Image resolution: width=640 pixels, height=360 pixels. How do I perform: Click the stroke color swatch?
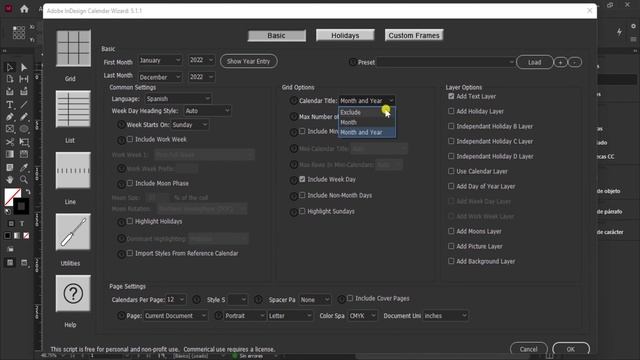coord(21,206)
